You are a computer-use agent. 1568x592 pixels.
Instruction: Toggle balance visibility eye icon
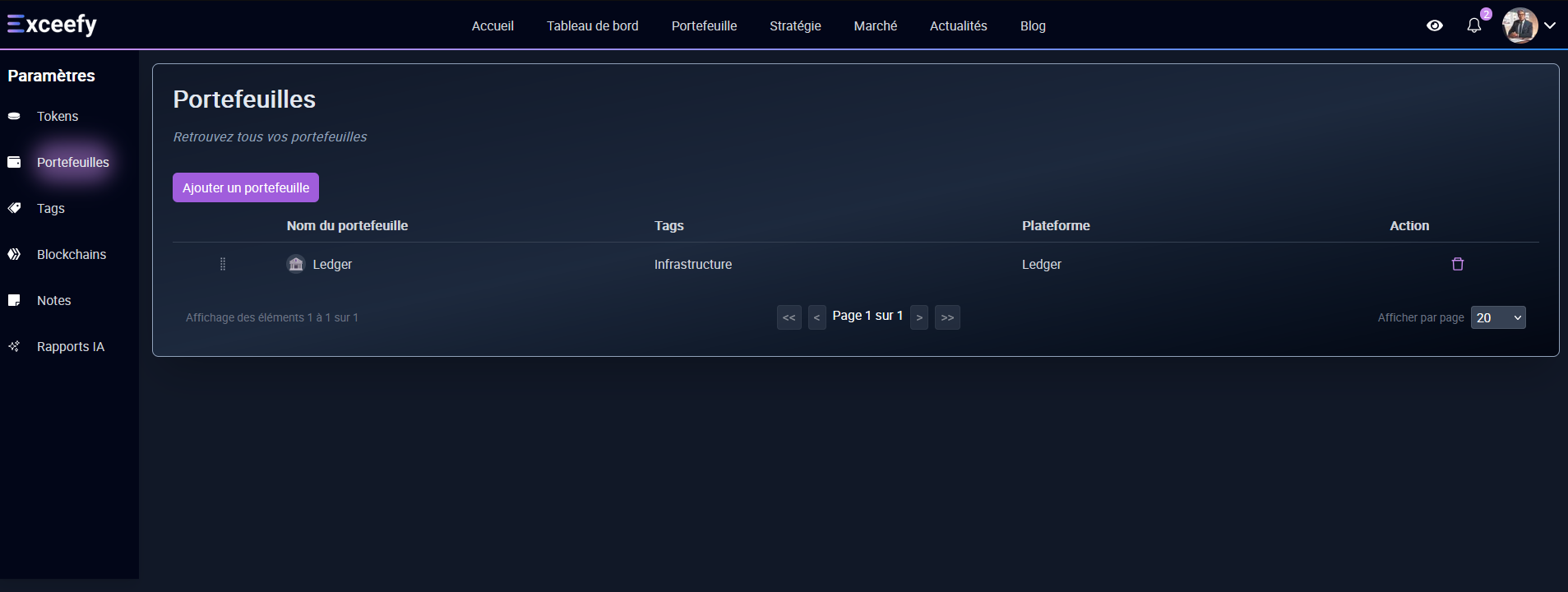point(1434,25)
